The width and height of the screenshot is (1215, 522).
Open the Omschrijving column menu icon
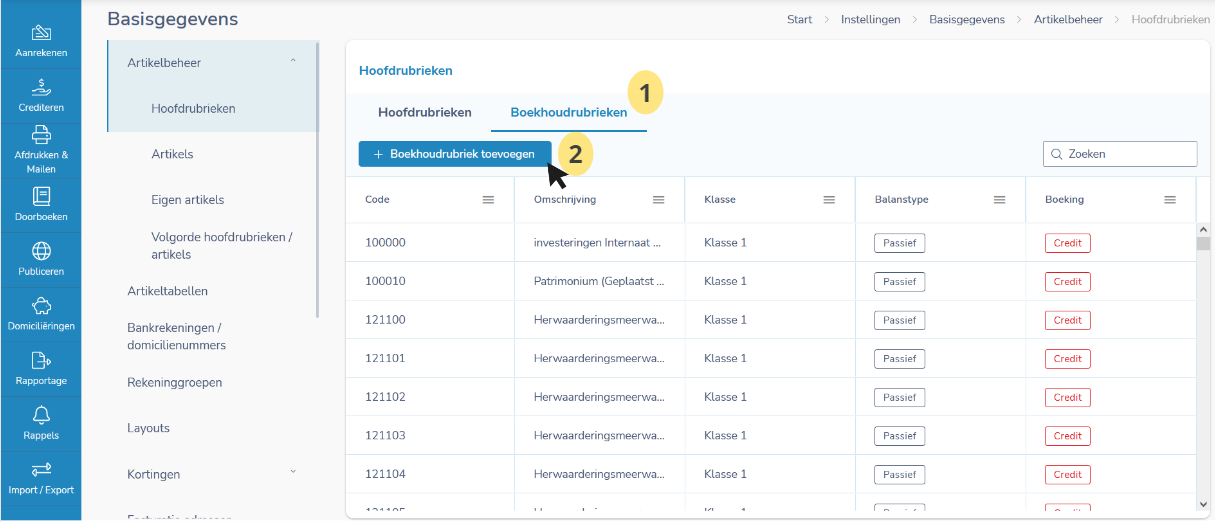coord(658,200)
